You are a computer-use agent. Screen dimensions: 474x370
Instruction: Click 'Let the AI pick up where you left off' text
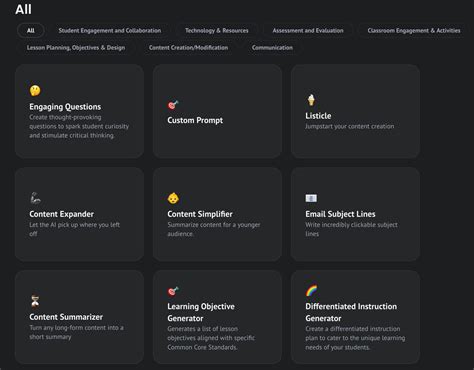click(x=75, y=229)
